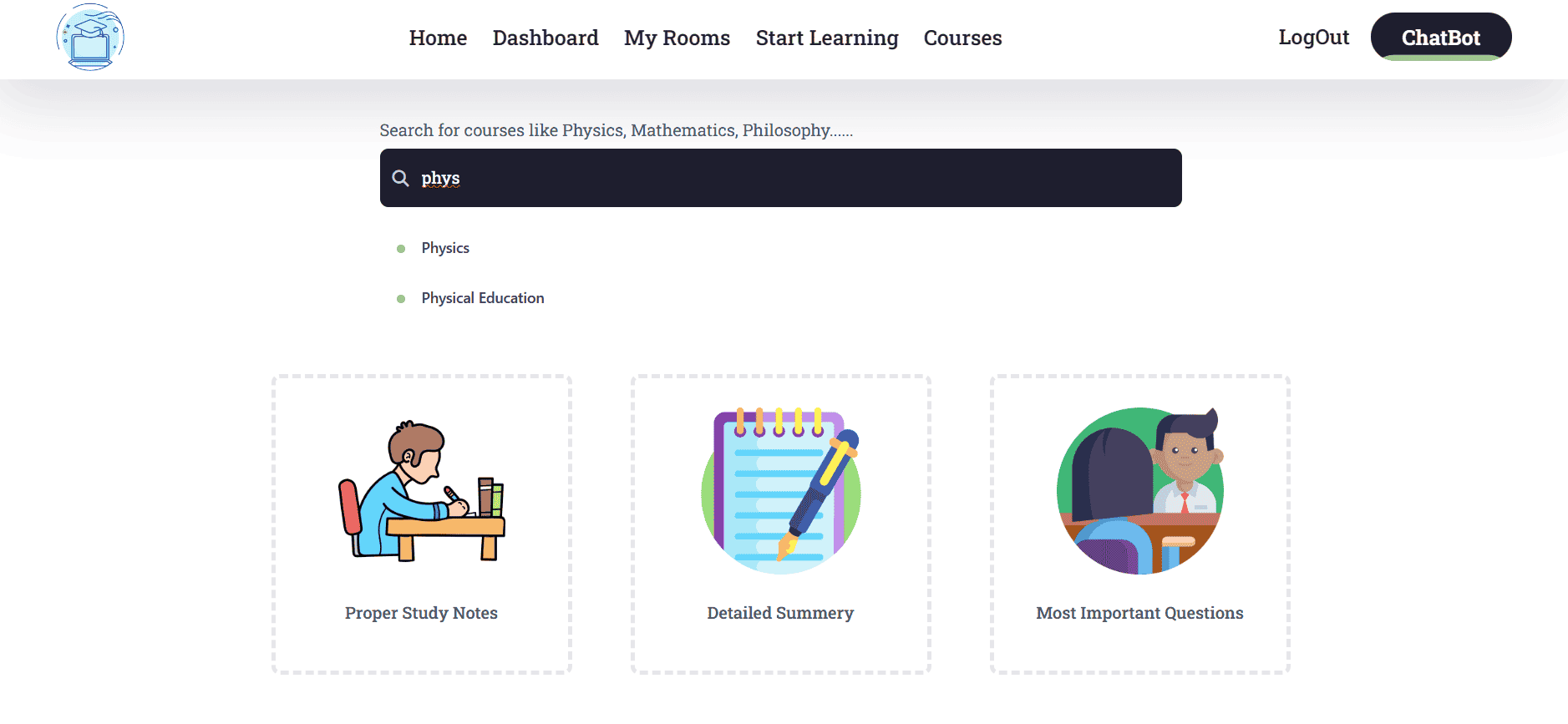This screenshot has height=724, width=1568.
Task: Click the LogOut link
Action: pyautogui.click(x=1313, y=38)
